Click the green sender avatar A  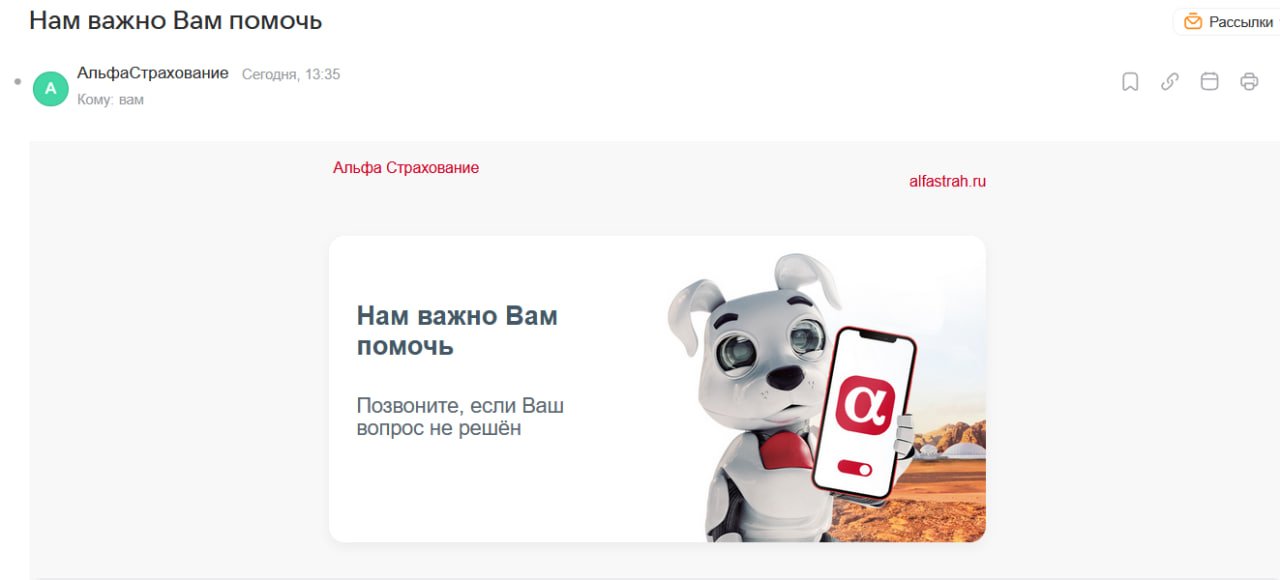(51, 88)
